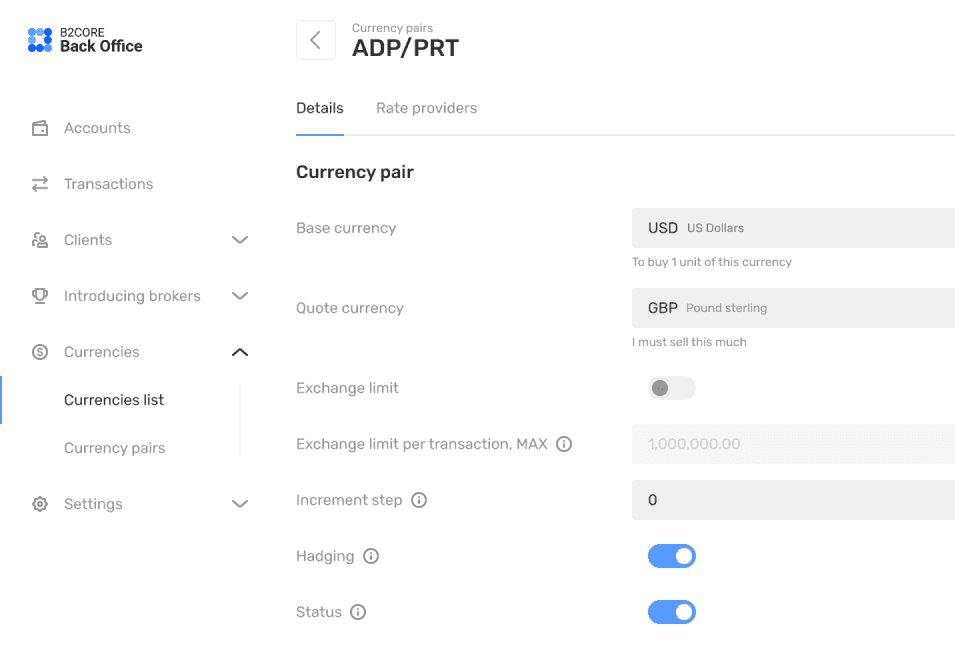Enable the Exchange limit toggle
Image resolution: width=955 pixels, height=669 pixels.
(x=672, y=388)
